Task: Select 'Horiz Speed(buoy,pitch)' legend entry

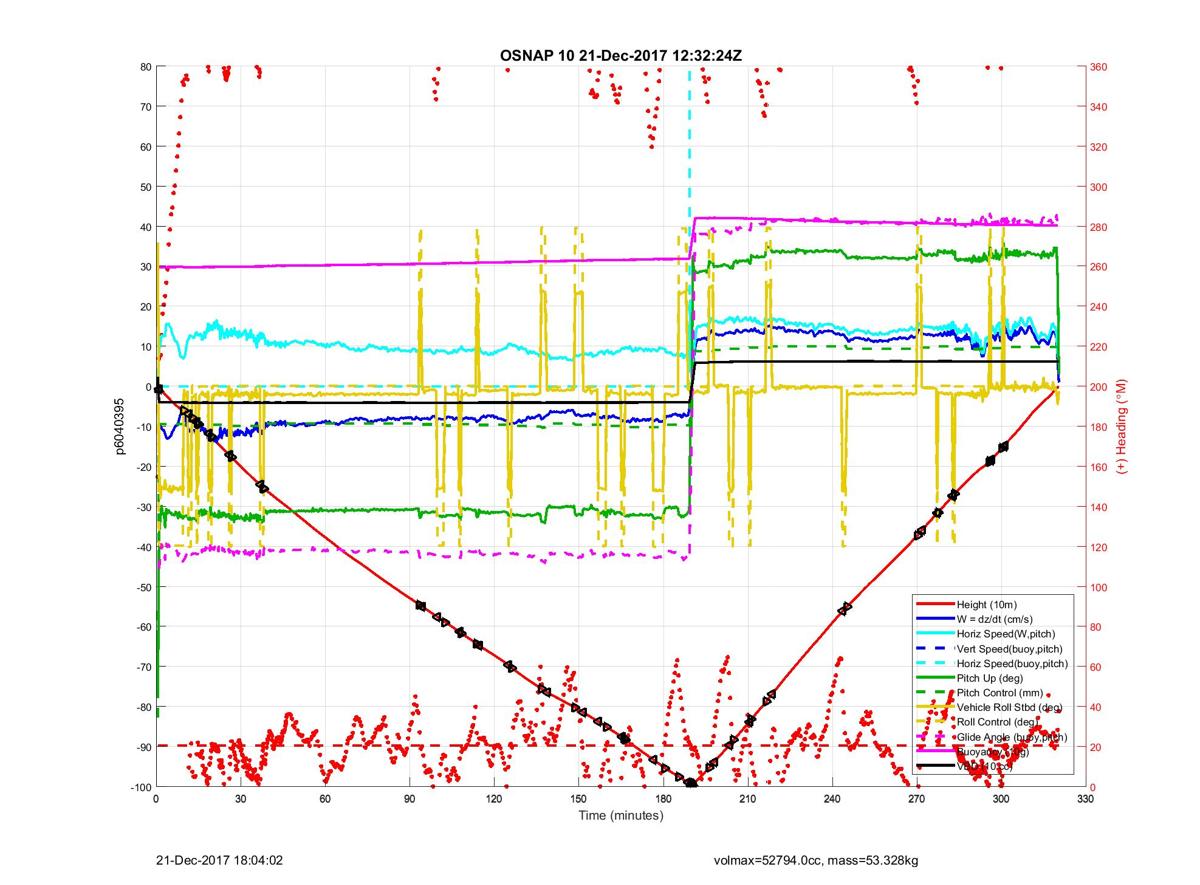Action: coord(1012,663)
